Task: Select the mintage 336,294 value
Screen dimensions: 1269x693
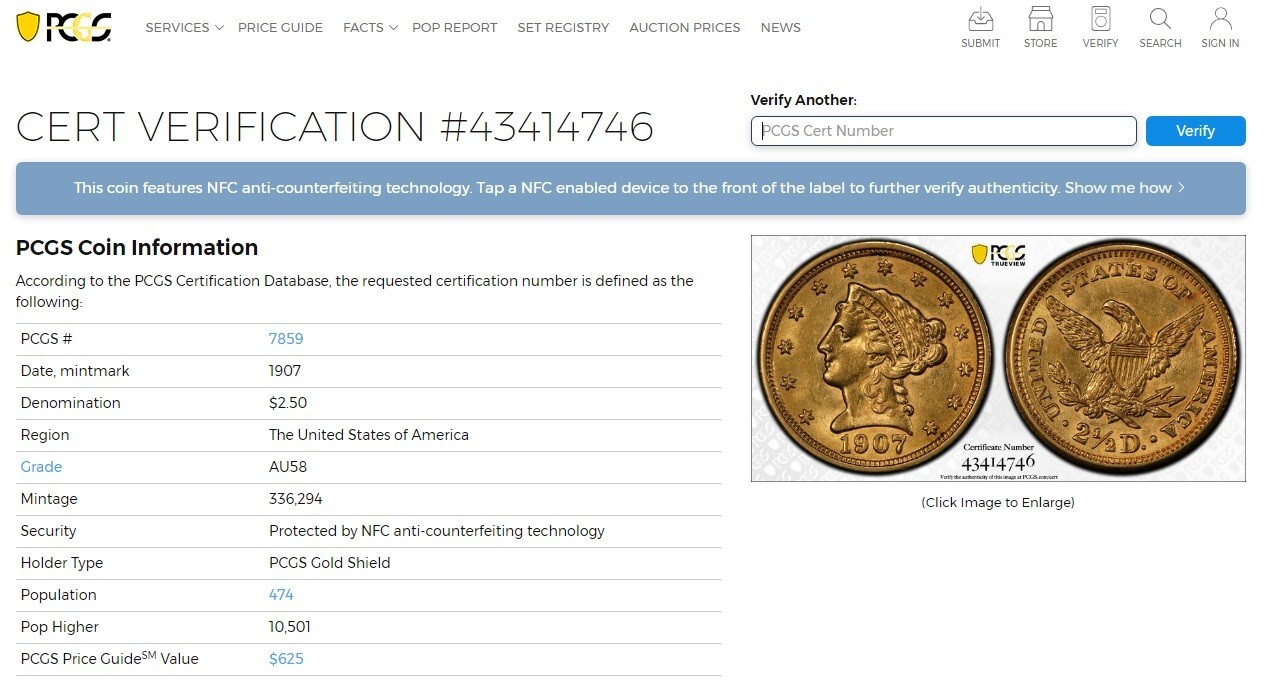Action: pyautogui.click(x=296, y=499)
